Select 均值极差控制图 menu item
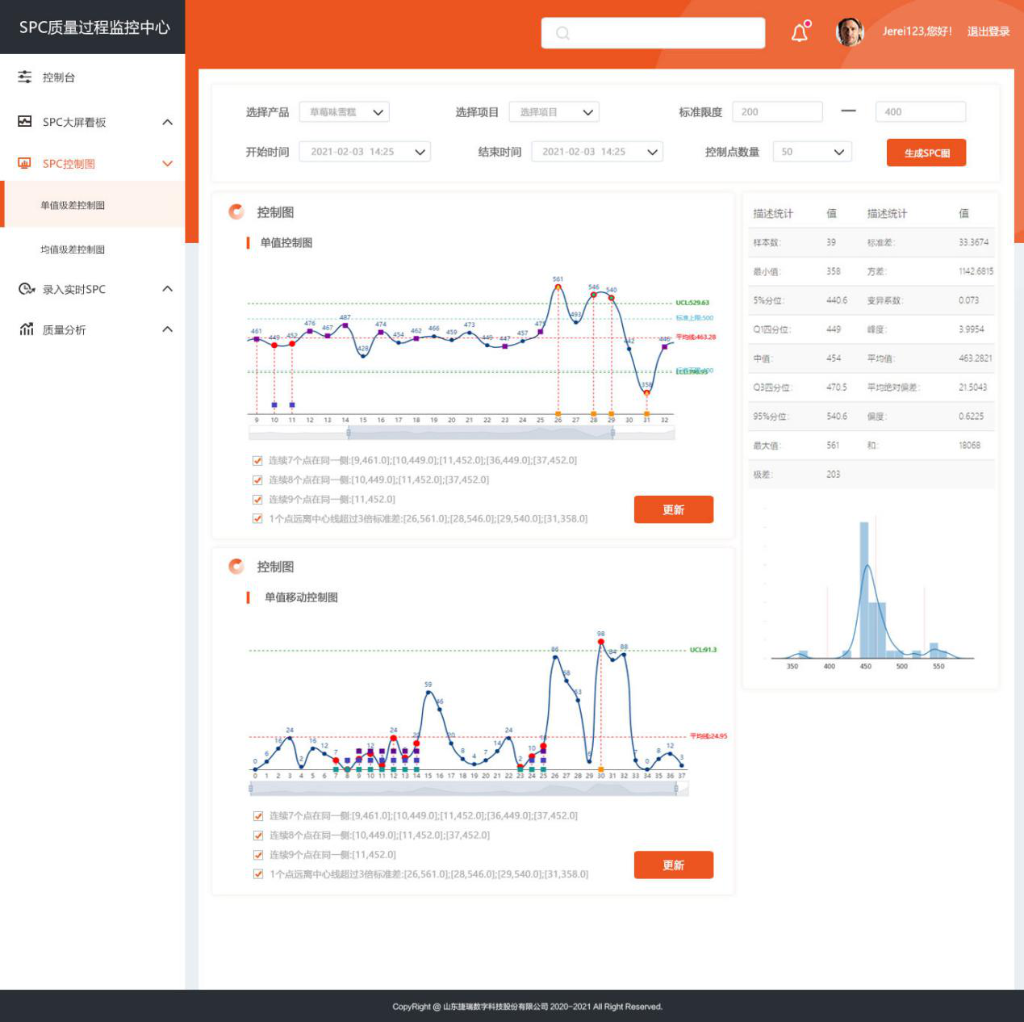 tap(72, 249)
